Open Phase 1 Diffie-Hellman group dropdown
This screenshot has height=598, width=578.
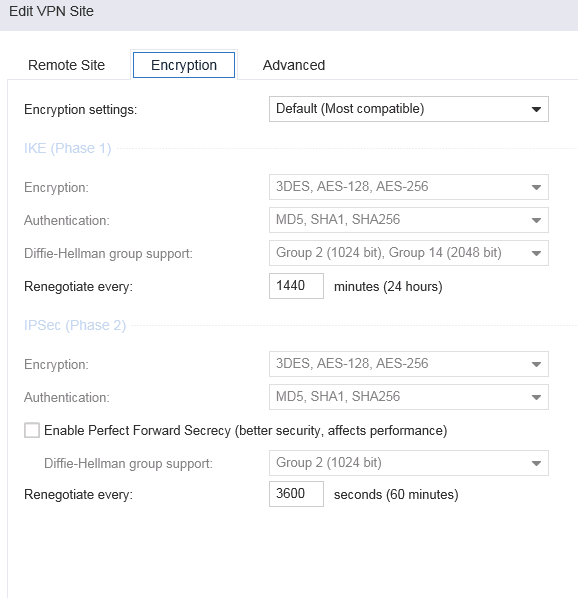coord(409,253)
